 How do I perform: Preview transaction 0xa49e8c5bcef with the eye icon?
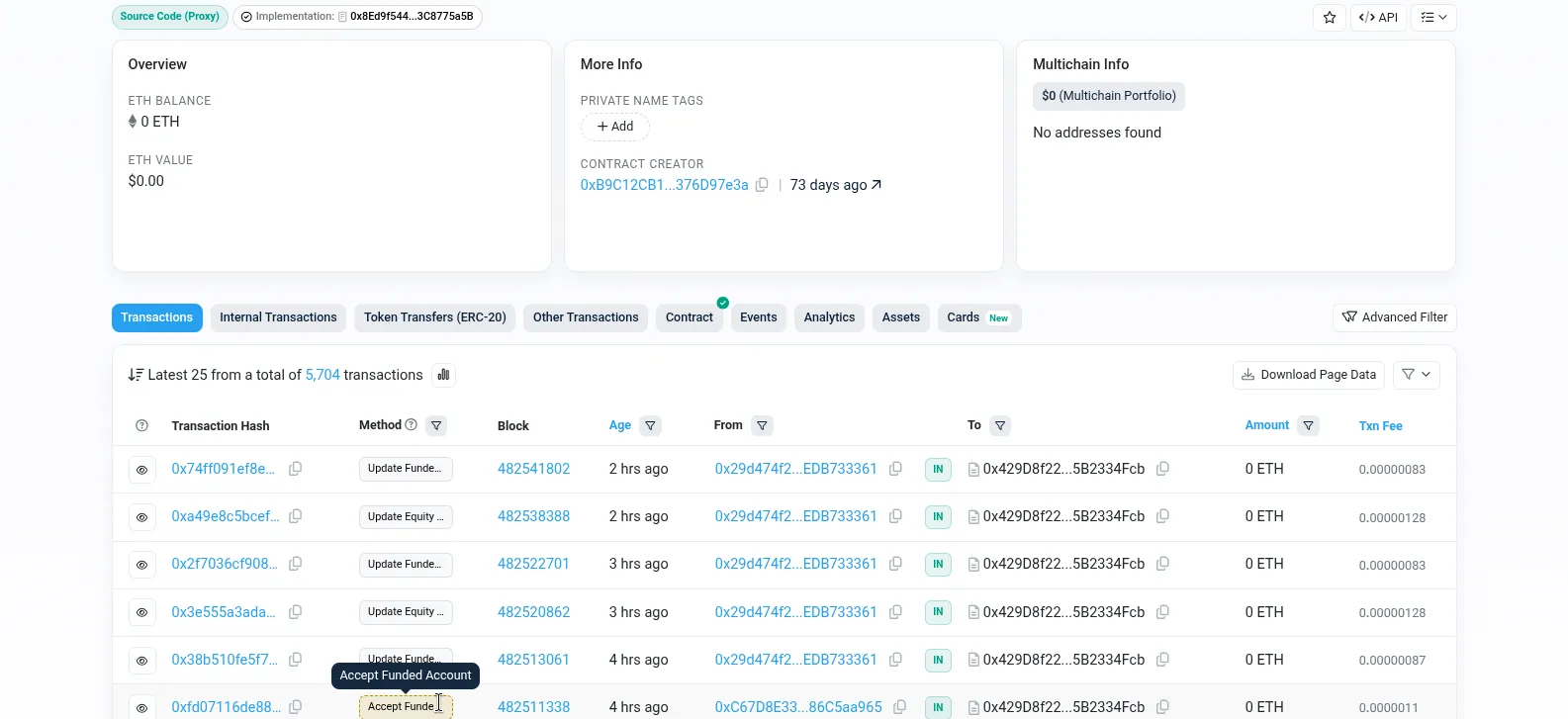coord(141,517)
